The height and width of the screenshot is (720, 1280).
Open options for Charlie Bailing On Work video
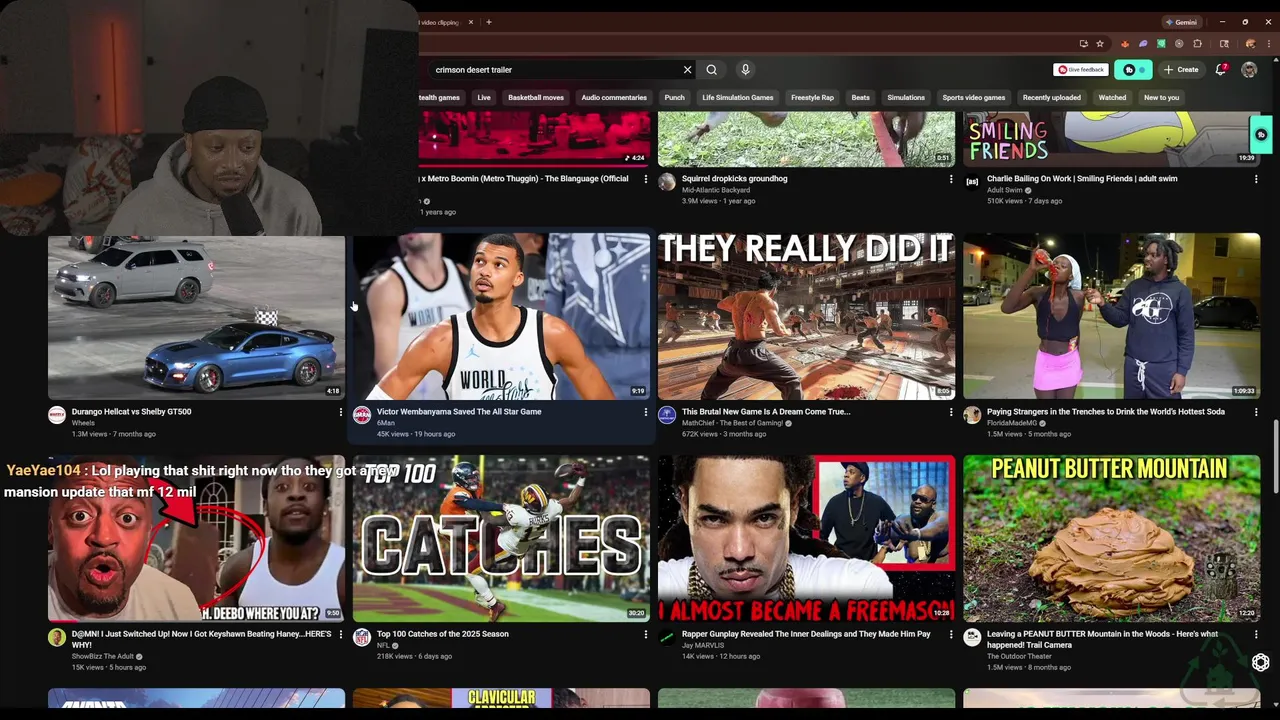point(1256,179)
